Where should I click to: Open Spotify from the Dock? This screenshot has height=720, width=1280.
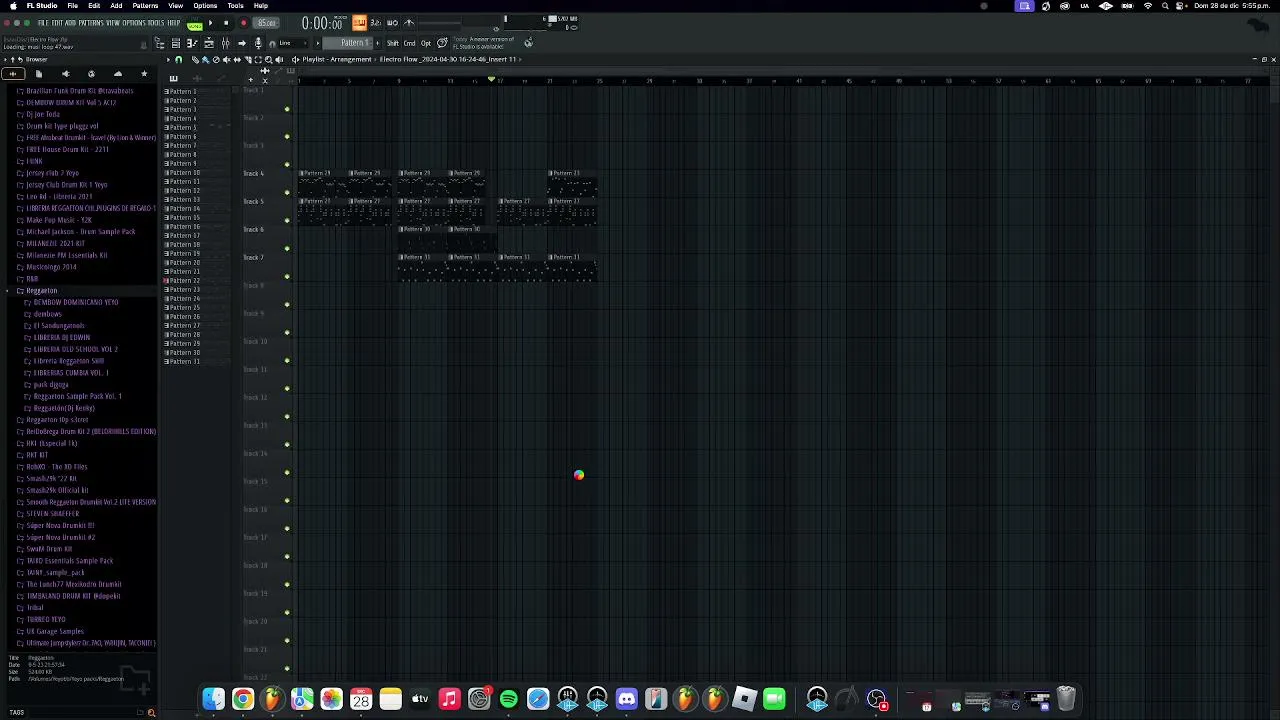[508, 699]
